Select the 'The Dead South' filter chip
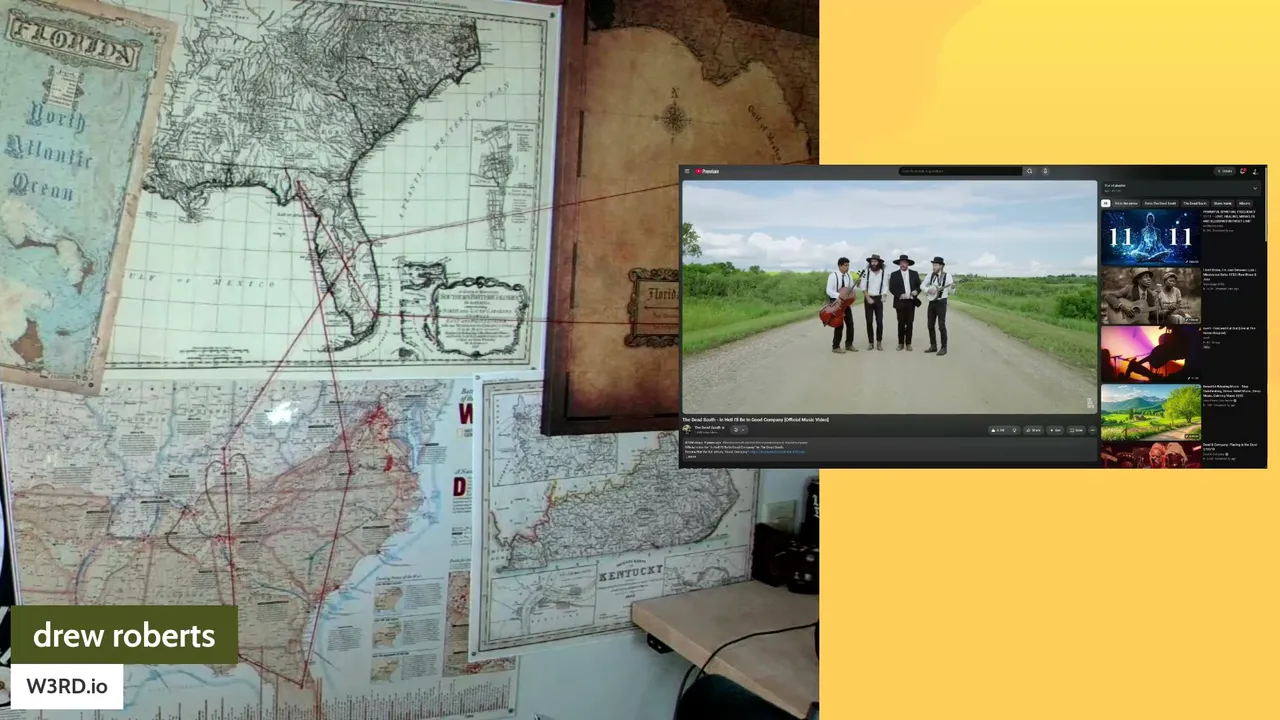 tap(1195, 203)
